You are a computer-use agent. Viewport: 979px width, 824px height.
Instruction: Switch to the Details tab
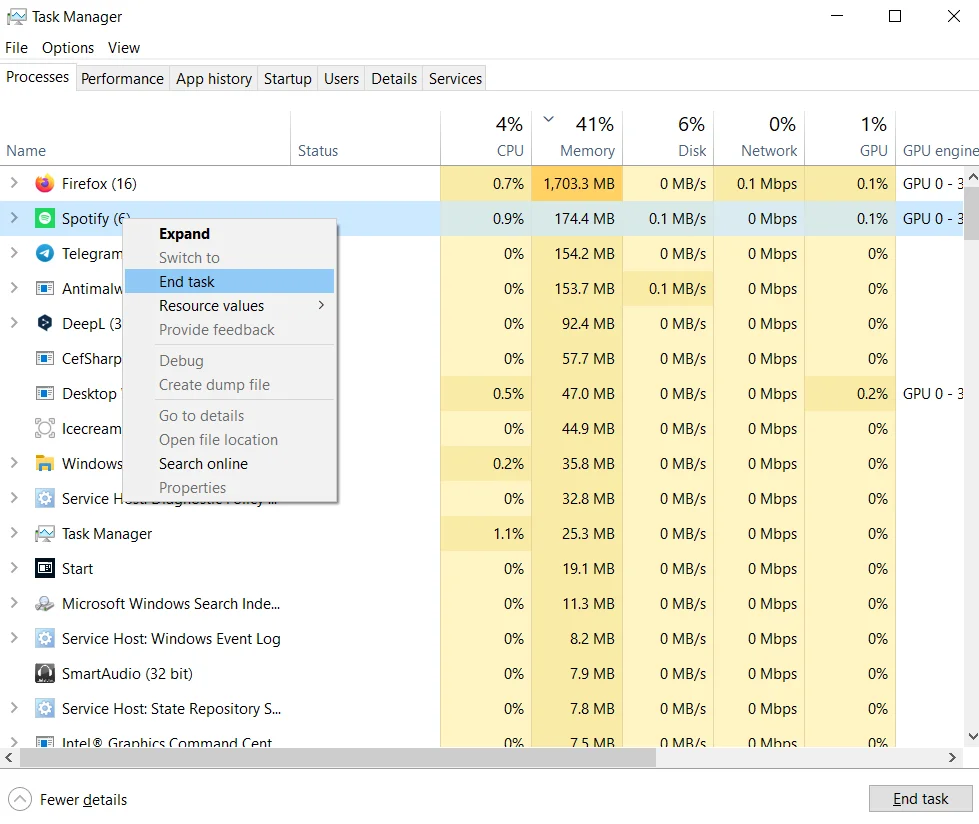(394, 79)
